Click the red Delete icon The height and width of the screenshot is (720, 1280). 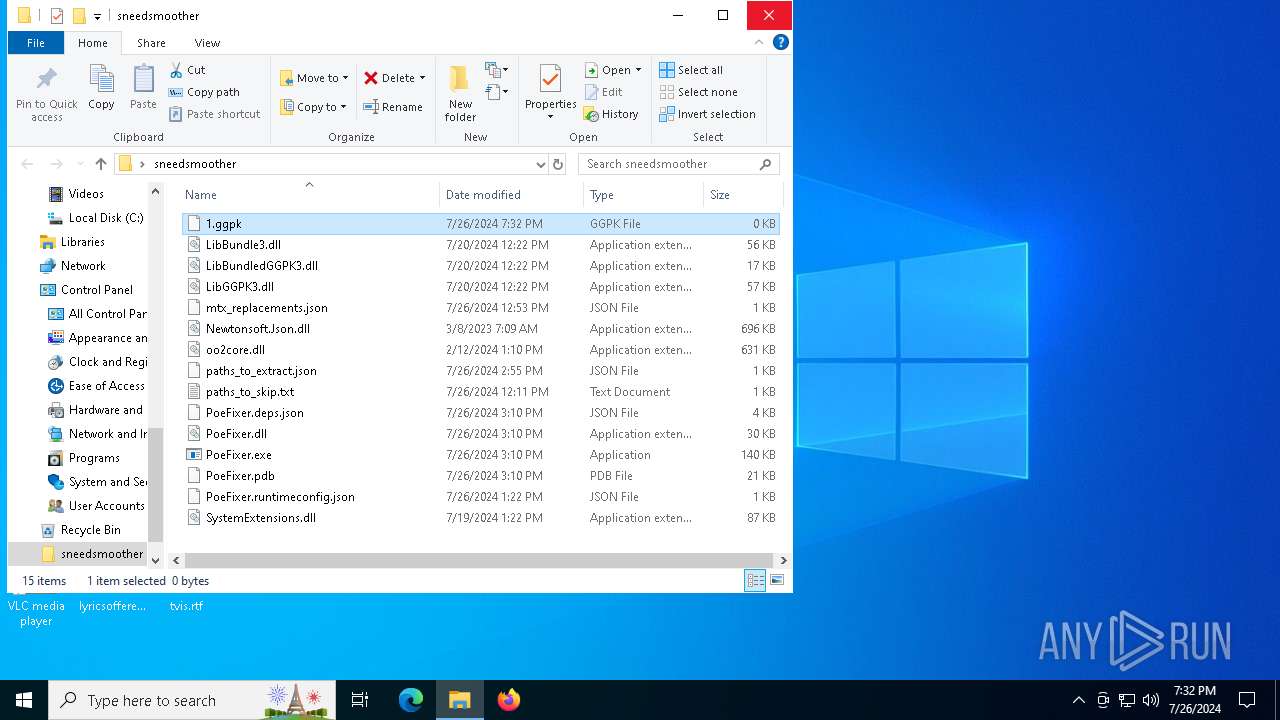(x=371, y=78)
